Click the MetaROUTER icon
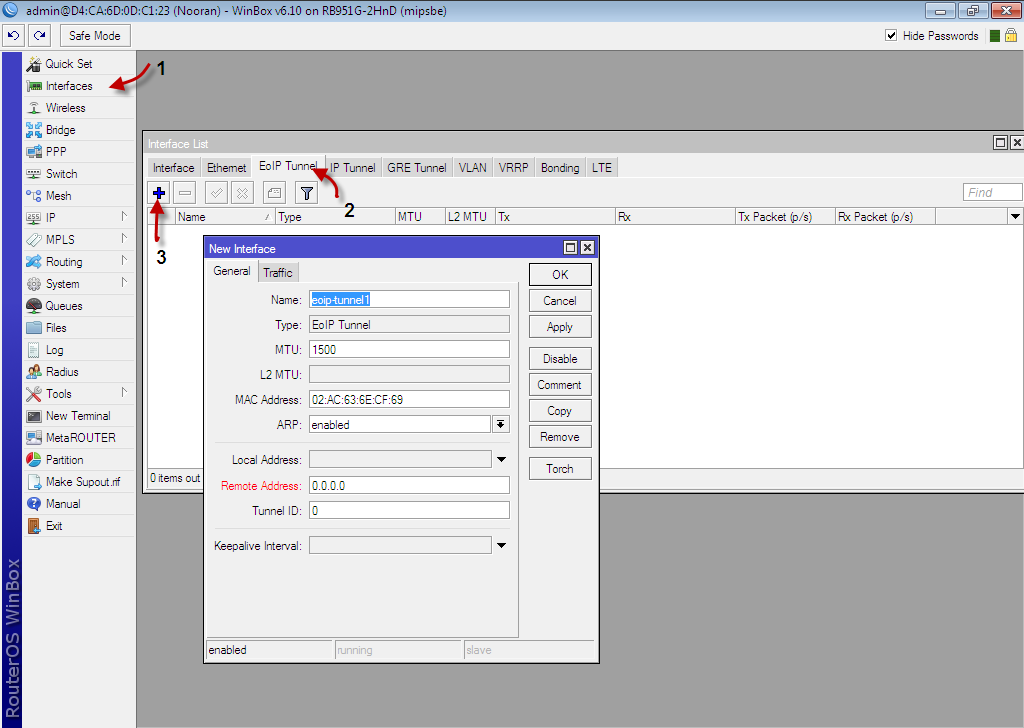This screenshot has height=728, width=1024. pyautogui.click(x=34, y=438)
